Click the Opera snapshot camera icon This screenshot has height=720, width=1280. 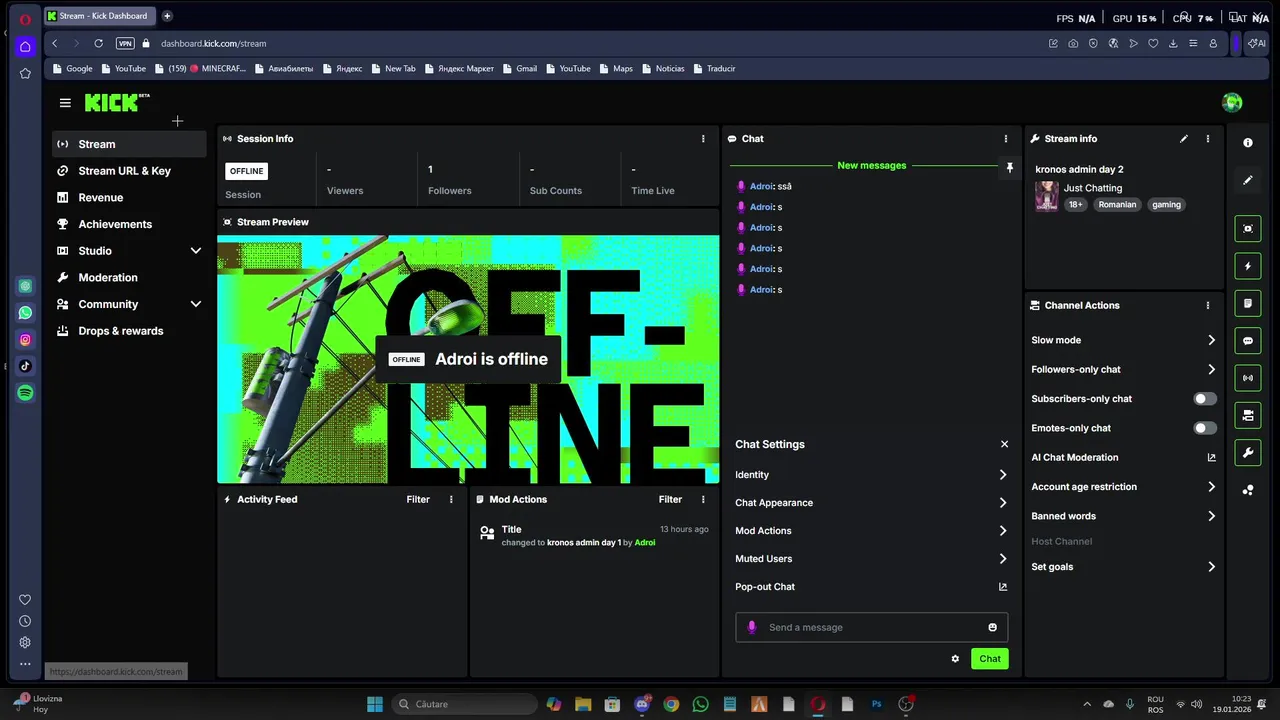(1073, 44)
